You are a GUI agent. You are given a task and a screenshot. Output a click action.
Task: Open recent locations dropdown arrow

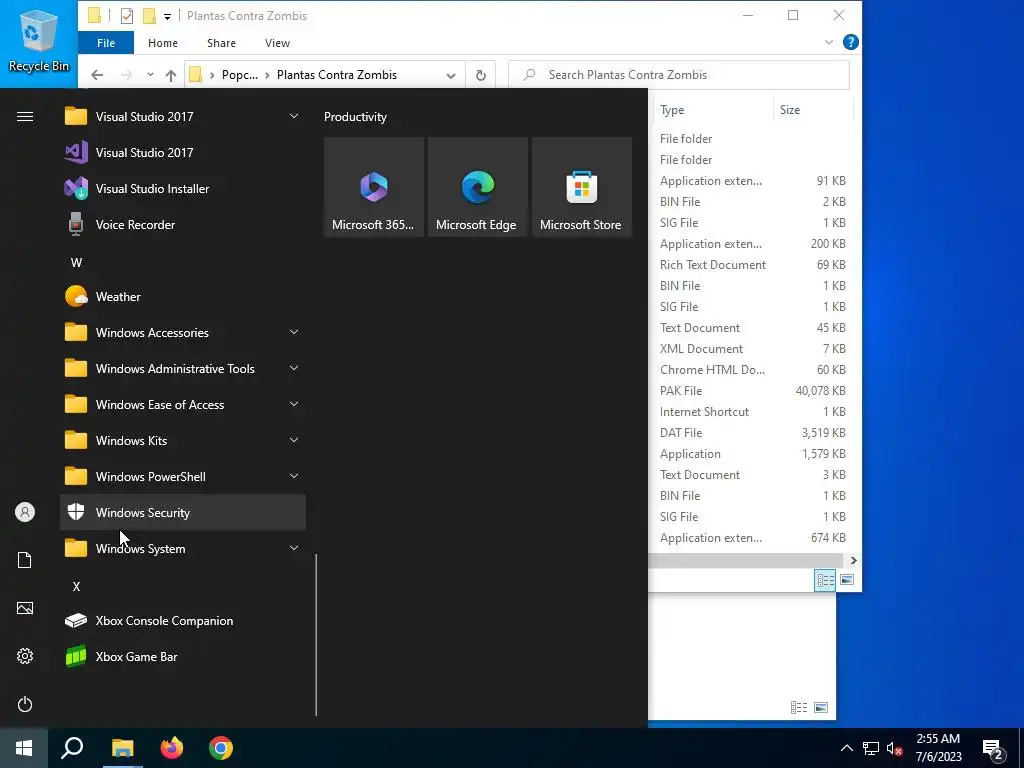(150, 75)
